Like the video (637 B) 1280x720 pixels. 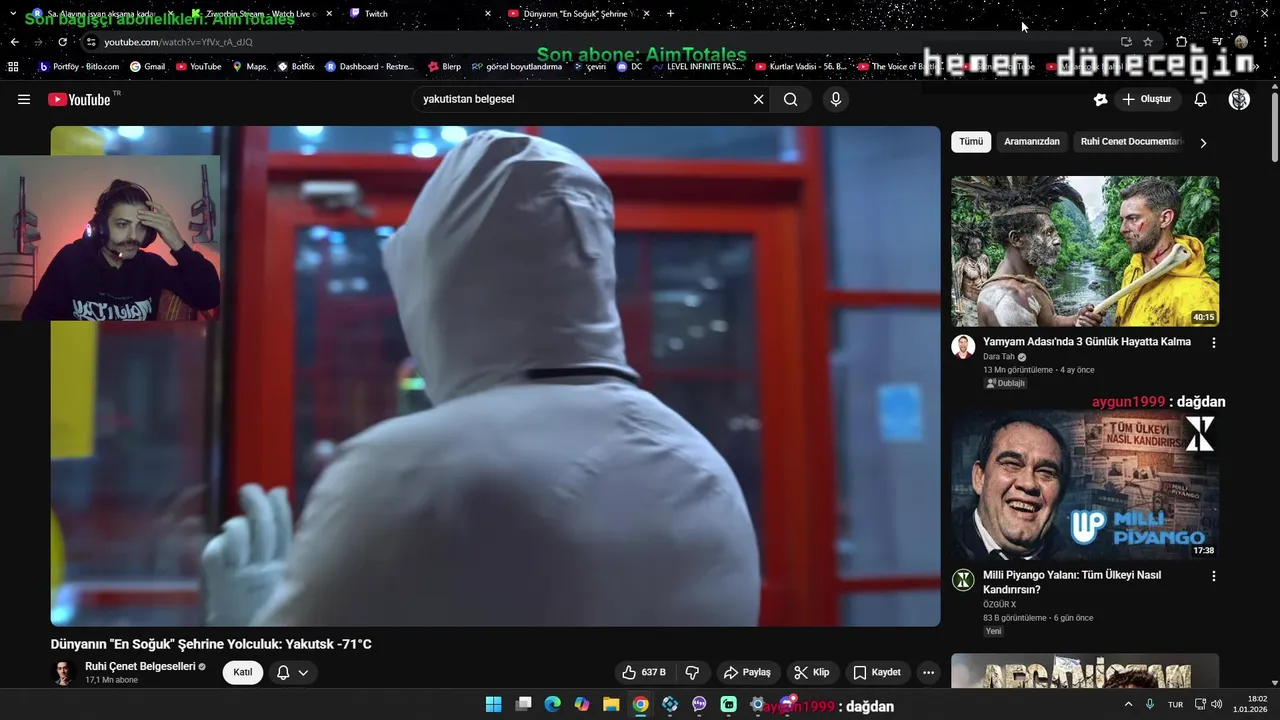[x=644, y=672]
